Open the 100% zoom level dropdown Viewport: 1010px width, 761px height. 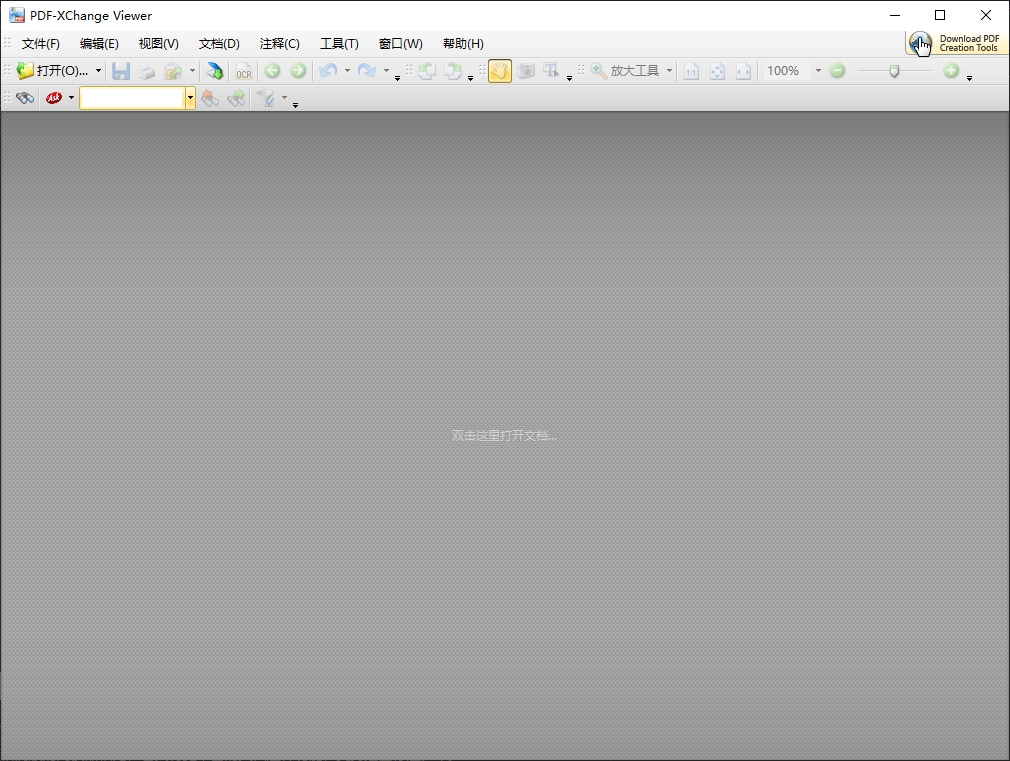[x=817, y=71]
